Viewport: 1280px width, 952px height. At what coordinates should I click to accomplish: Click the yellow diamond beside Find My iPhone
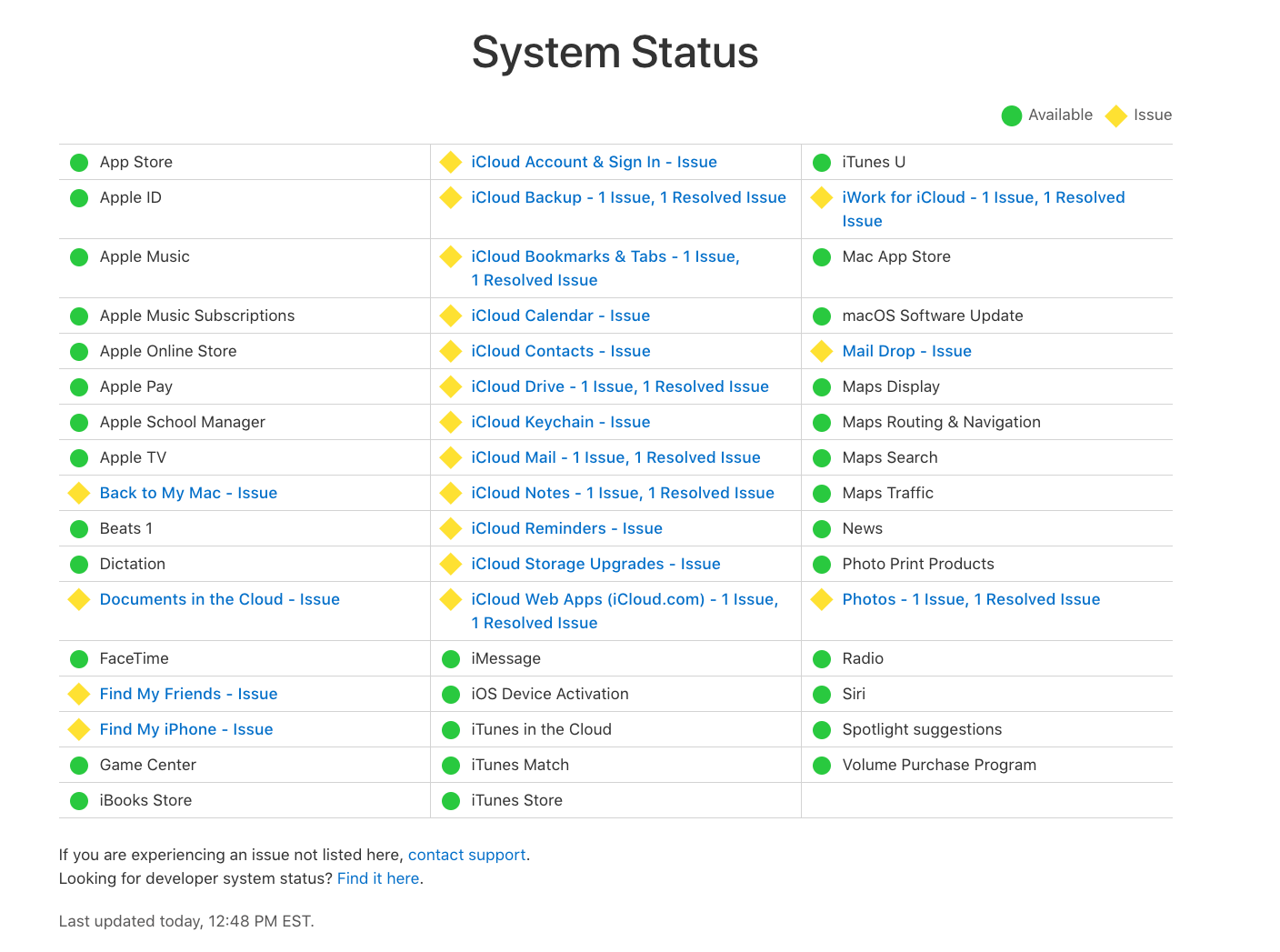pos(79,729)
